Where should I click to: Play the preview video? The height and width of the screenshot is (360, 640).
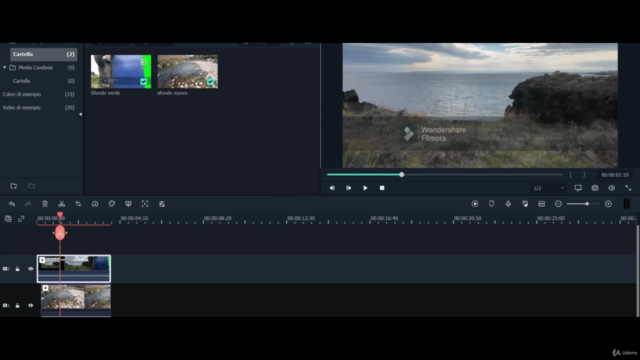coord(365,188)
